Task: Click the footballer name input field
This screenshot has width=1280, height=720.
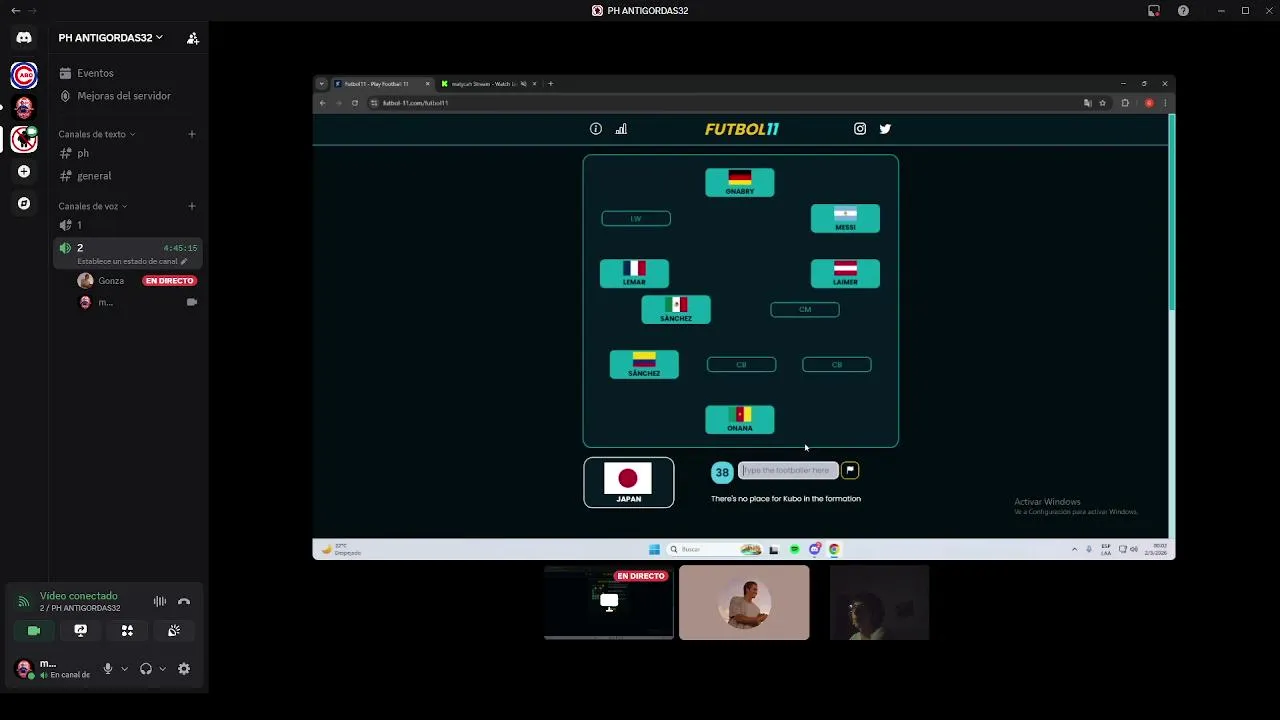Action: pos(788,470)
